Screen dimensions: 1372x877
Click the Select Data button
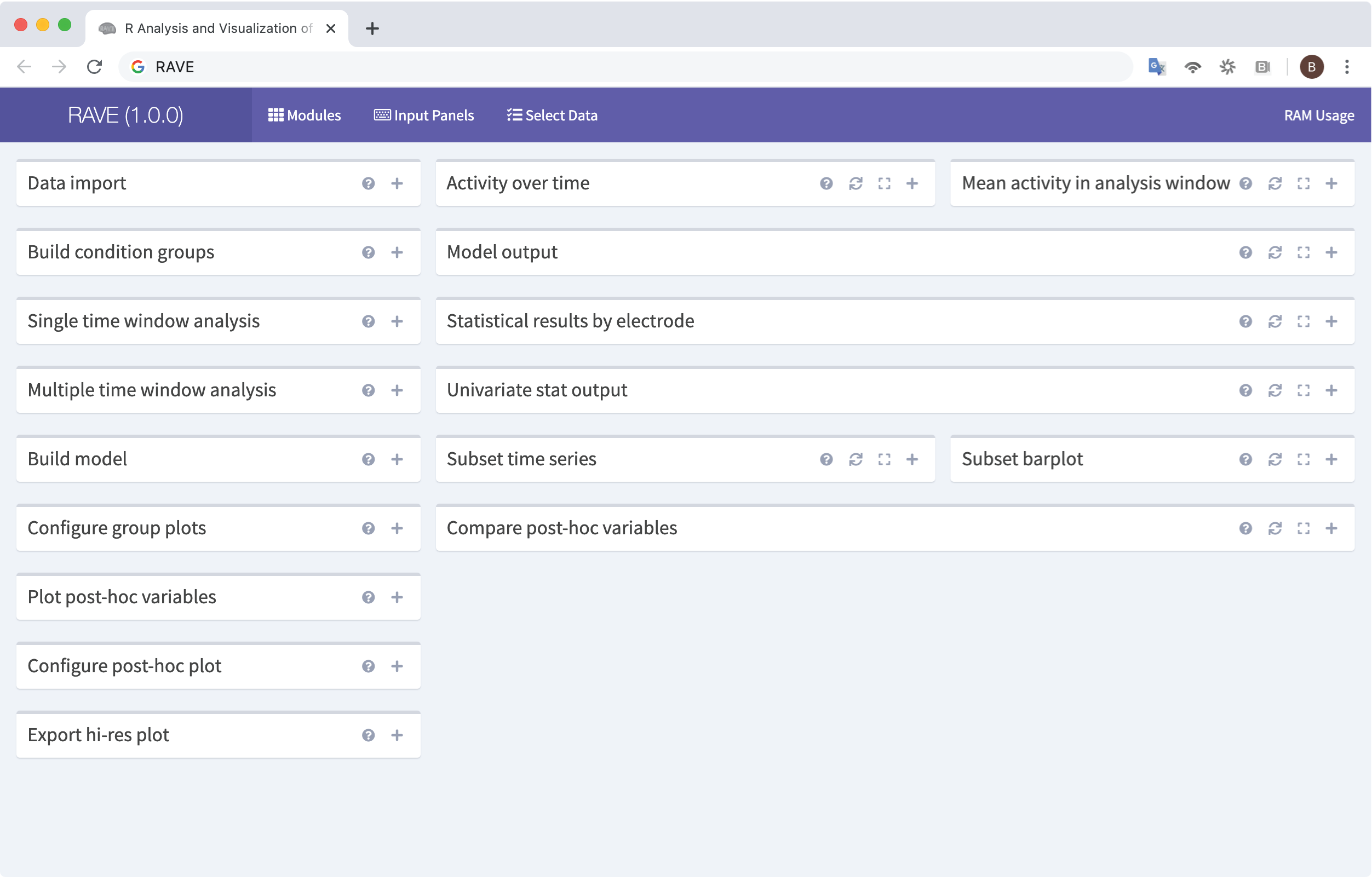pos(552,115)
